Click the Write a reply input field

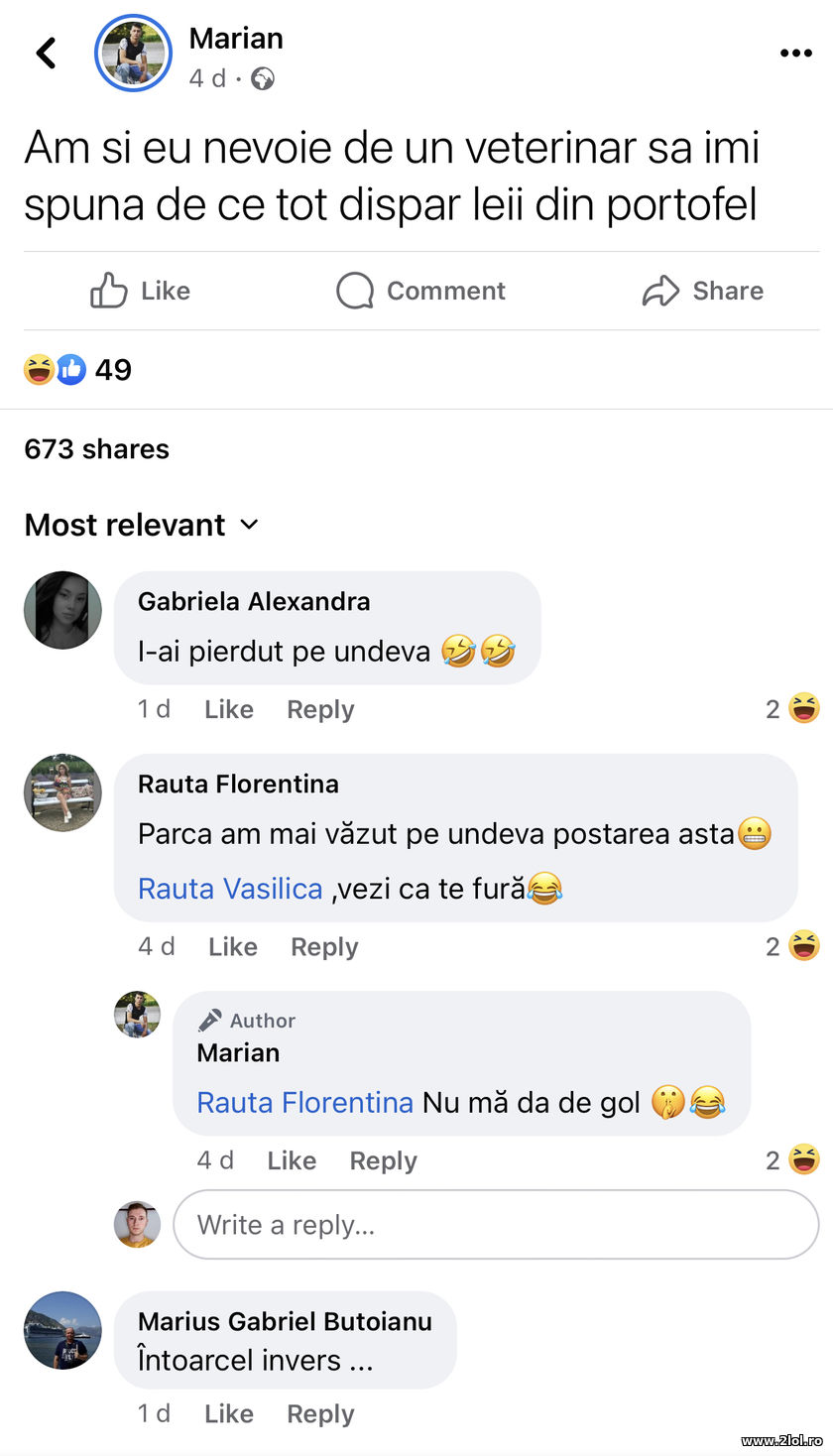pos(496,1224)
